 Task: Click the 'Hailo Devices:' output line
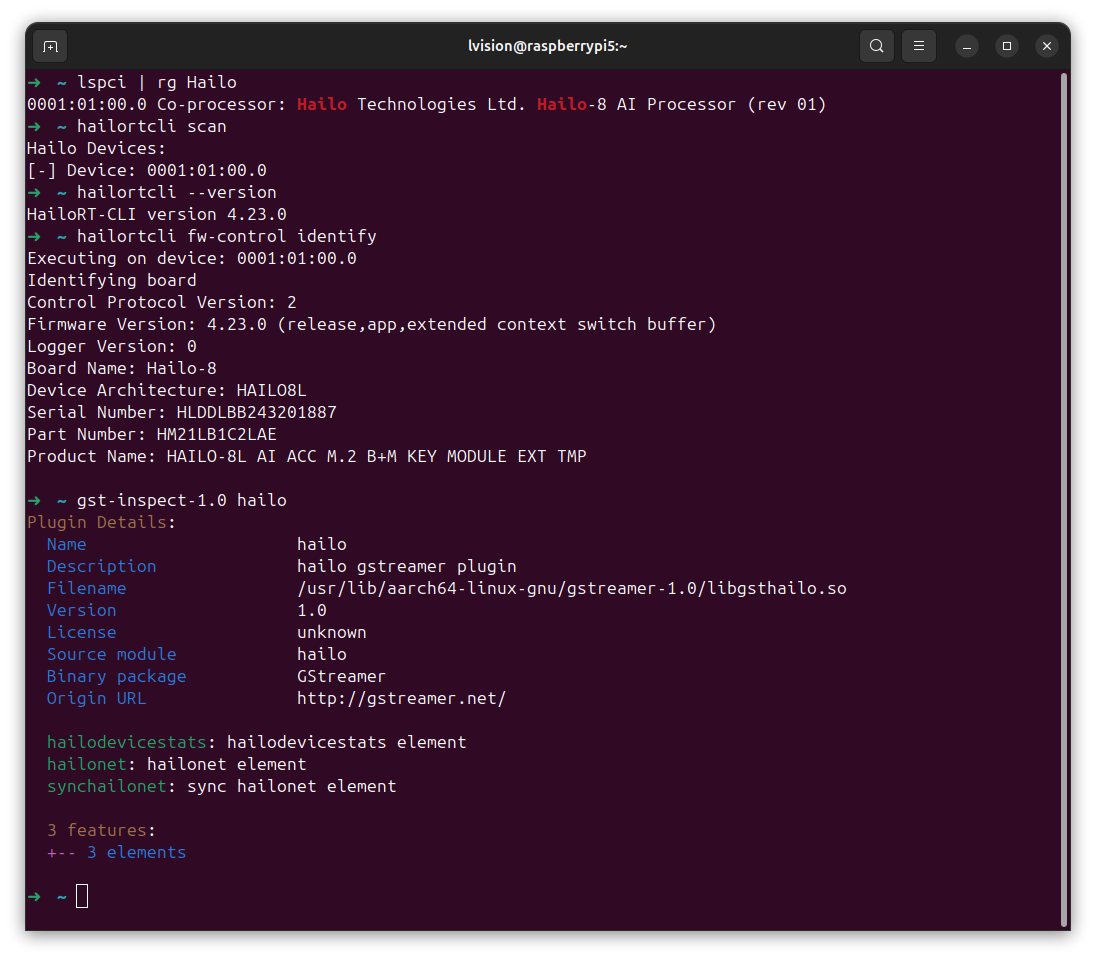(x=96, y=148)
